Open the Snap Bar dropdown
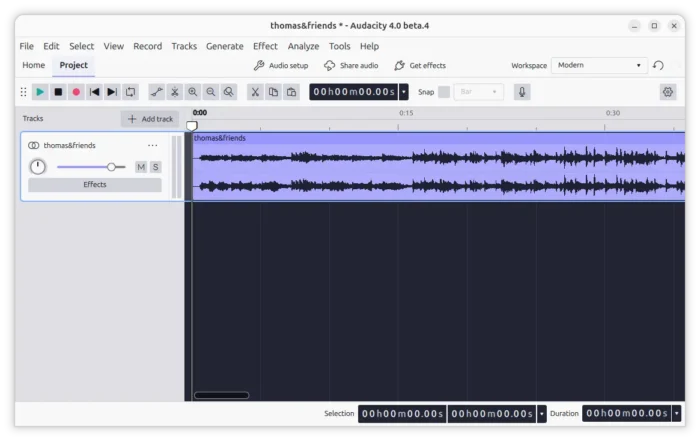This screenshot has width=700, height=441. [479, 92]
